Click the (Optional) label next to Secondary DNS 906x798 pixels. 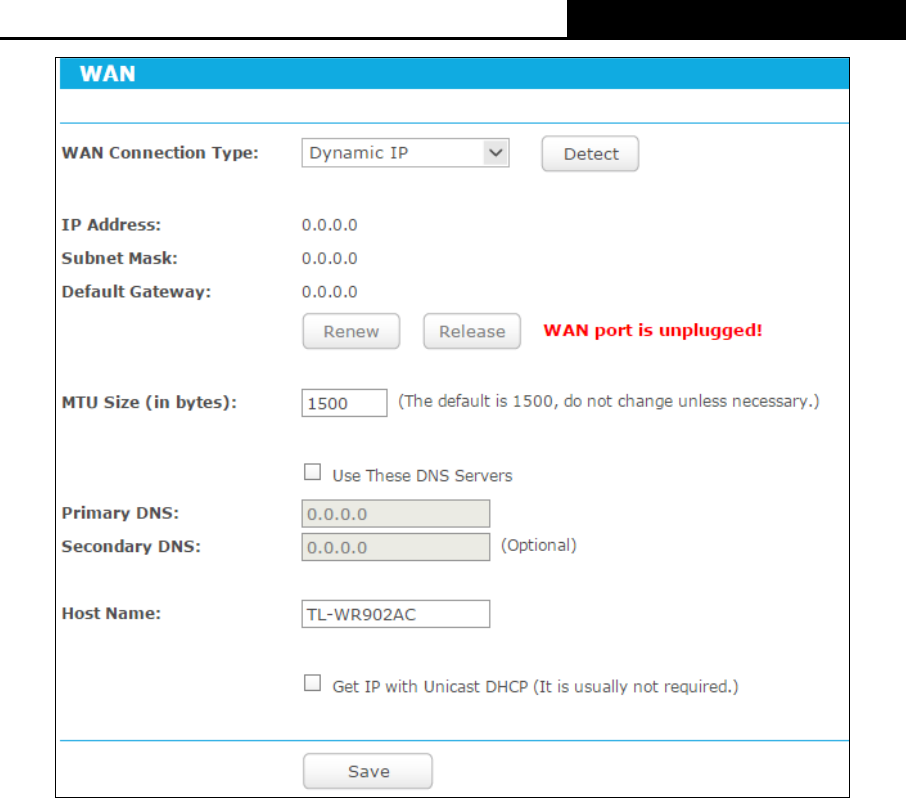pyautogui.click(x=539, y=545)
